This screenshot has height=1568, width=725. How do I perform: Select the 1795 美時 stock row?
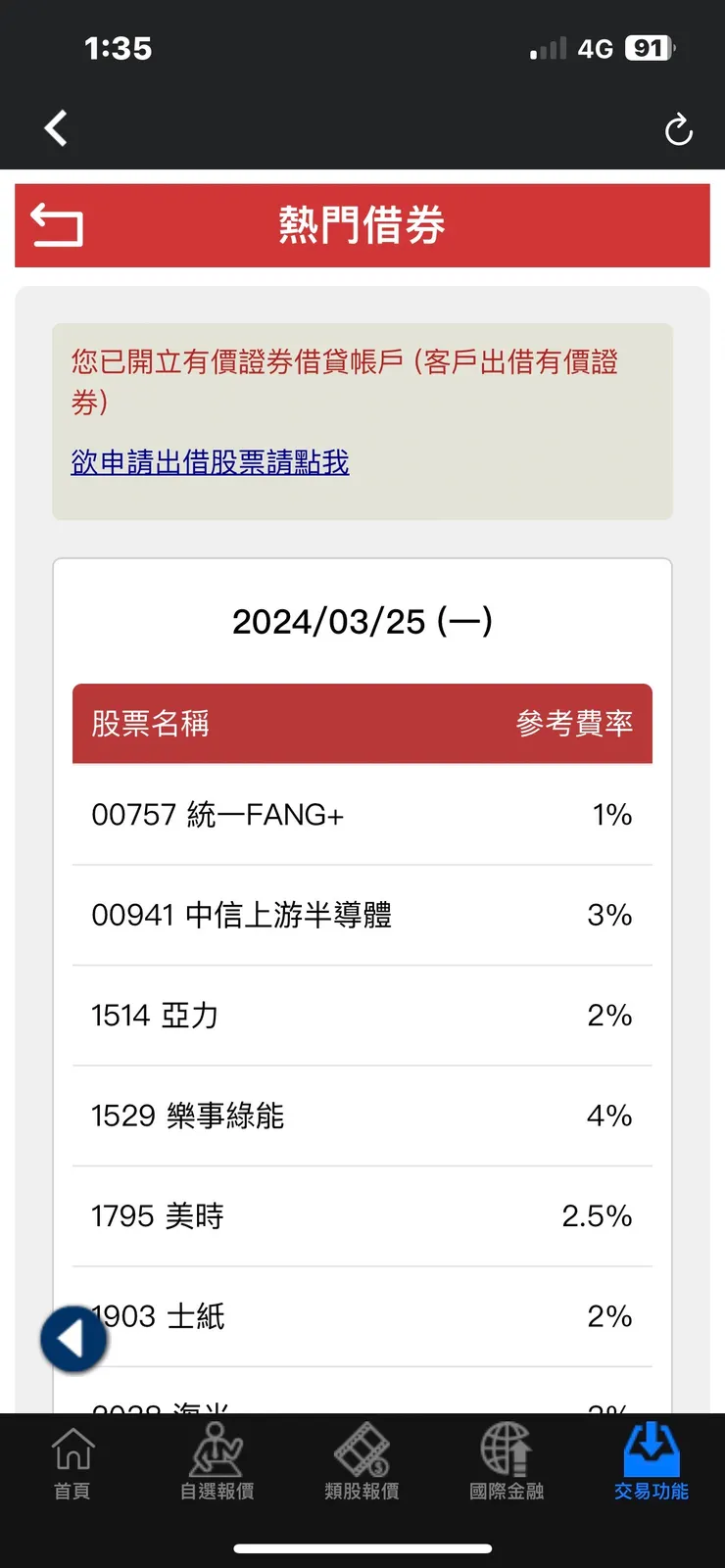point(362,1216)
